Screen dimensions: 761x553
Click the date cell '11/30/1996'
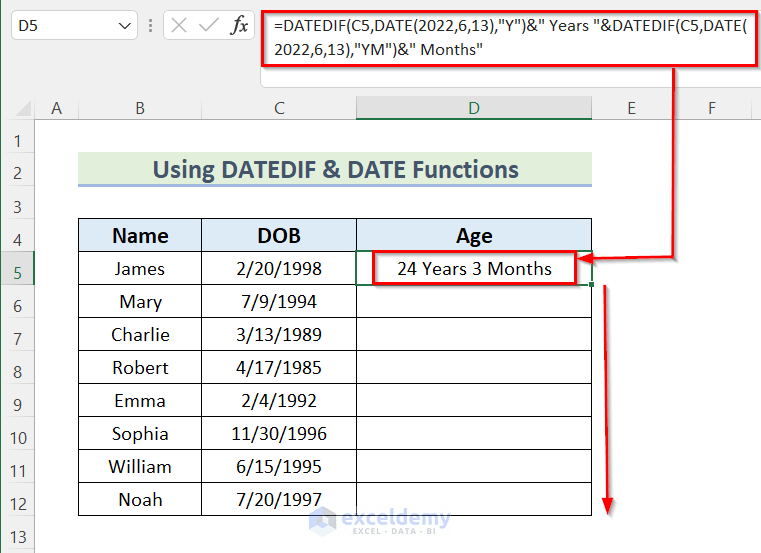279,434
